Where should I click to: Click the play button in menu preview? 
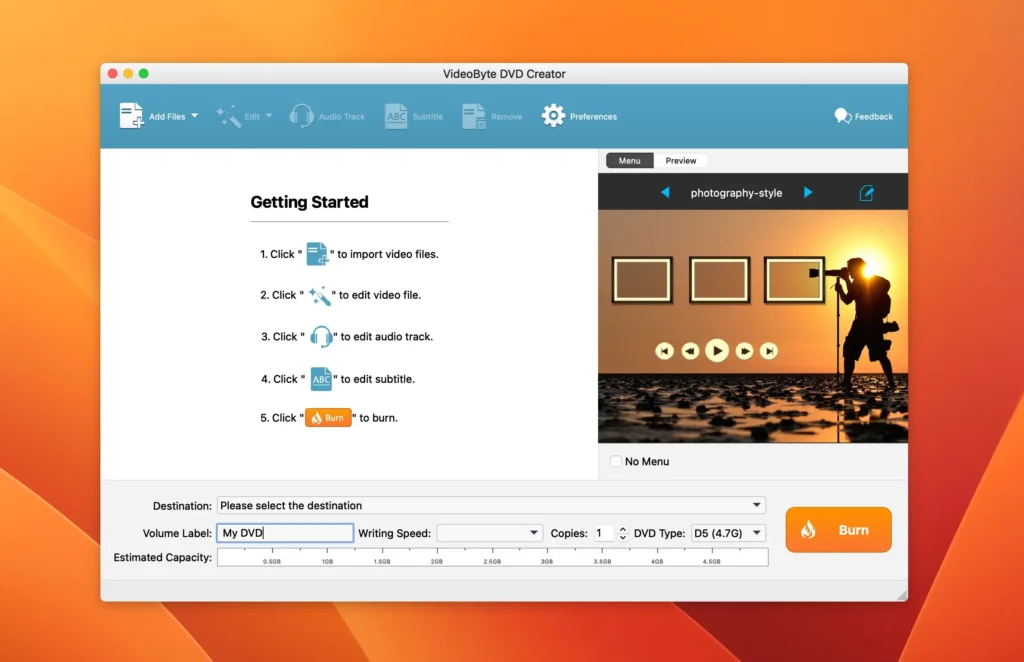(x=717, y=351)
